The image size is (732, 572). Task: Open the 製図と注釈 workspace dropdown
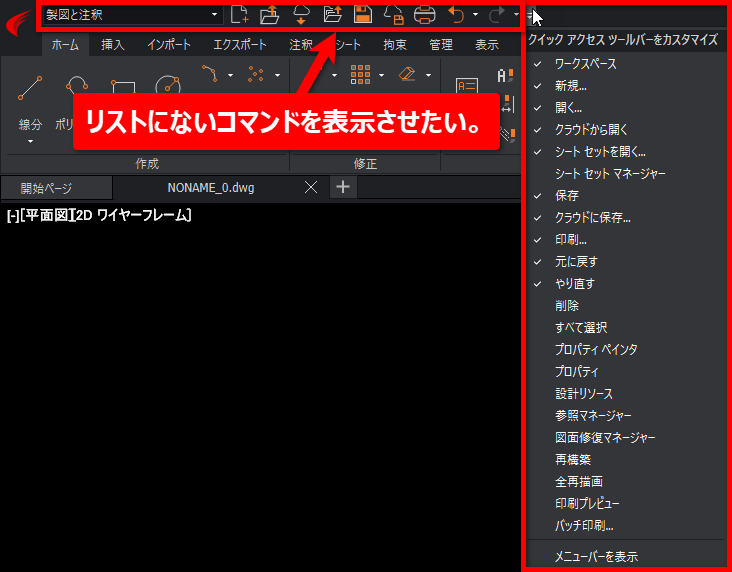[x=131, y=14]
